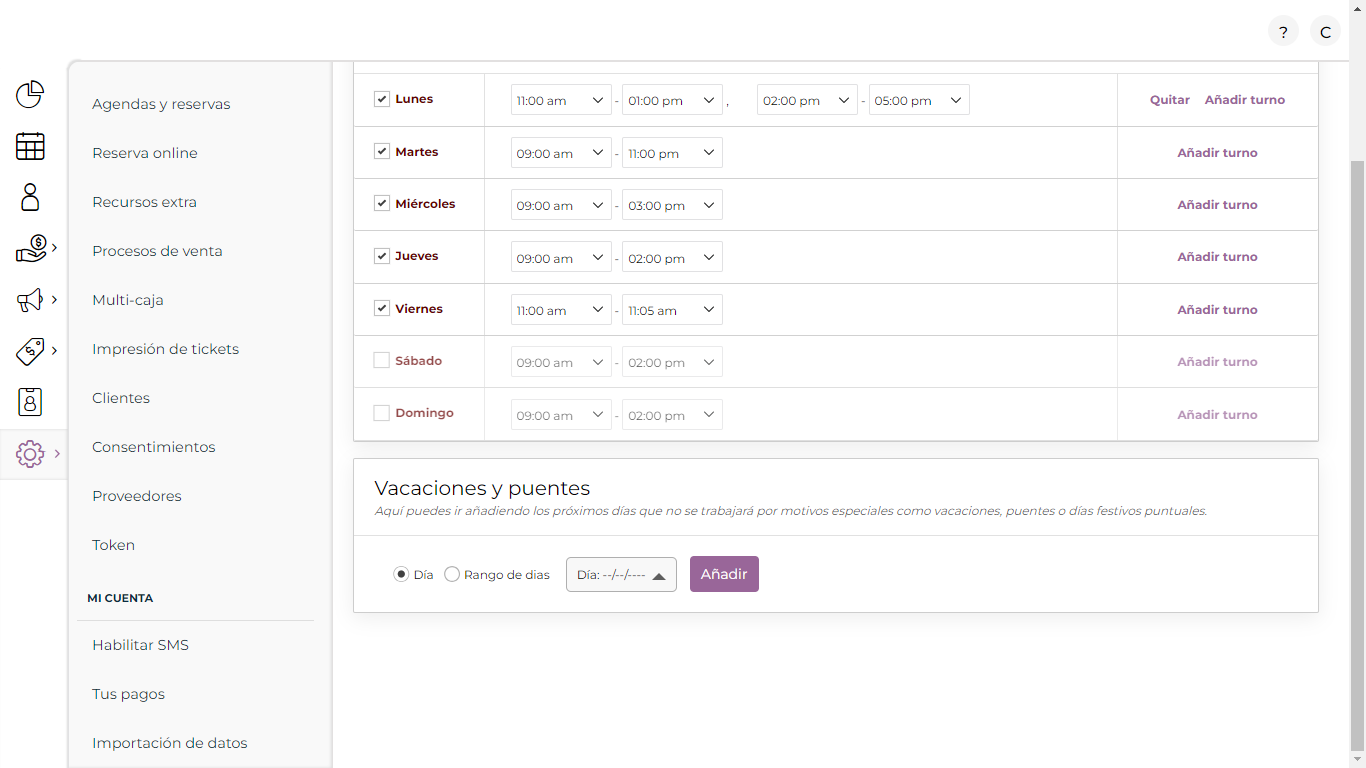This screenshot has height=768, width=1366.
Task: Open Lunes 01:00 pm end time dropdown
Action: point(672,100)
